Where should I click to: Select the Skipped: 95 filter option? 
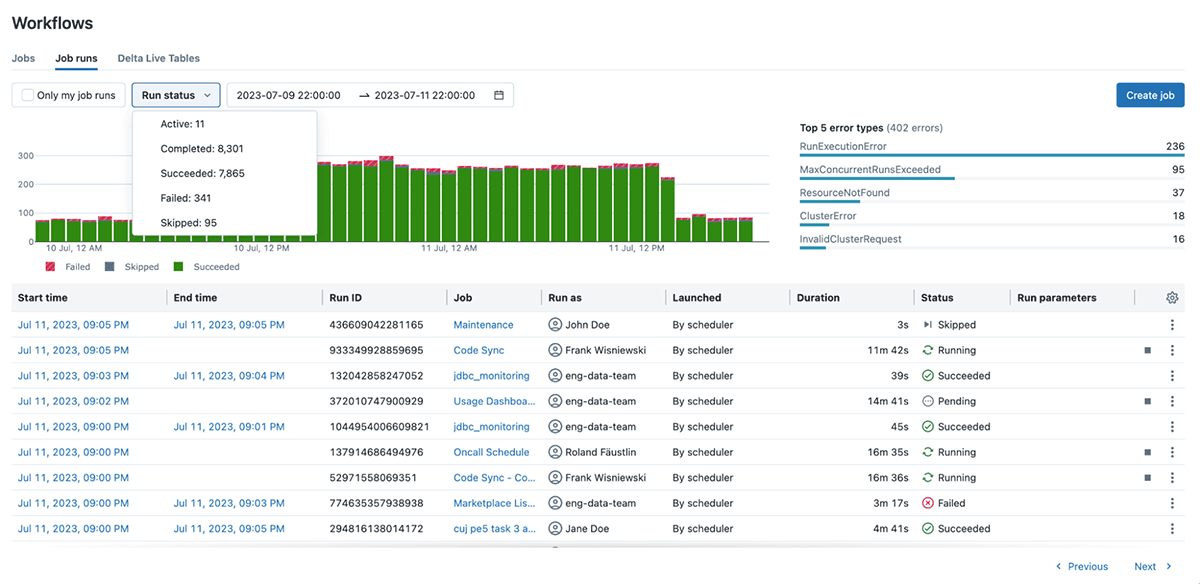(188, 222)
